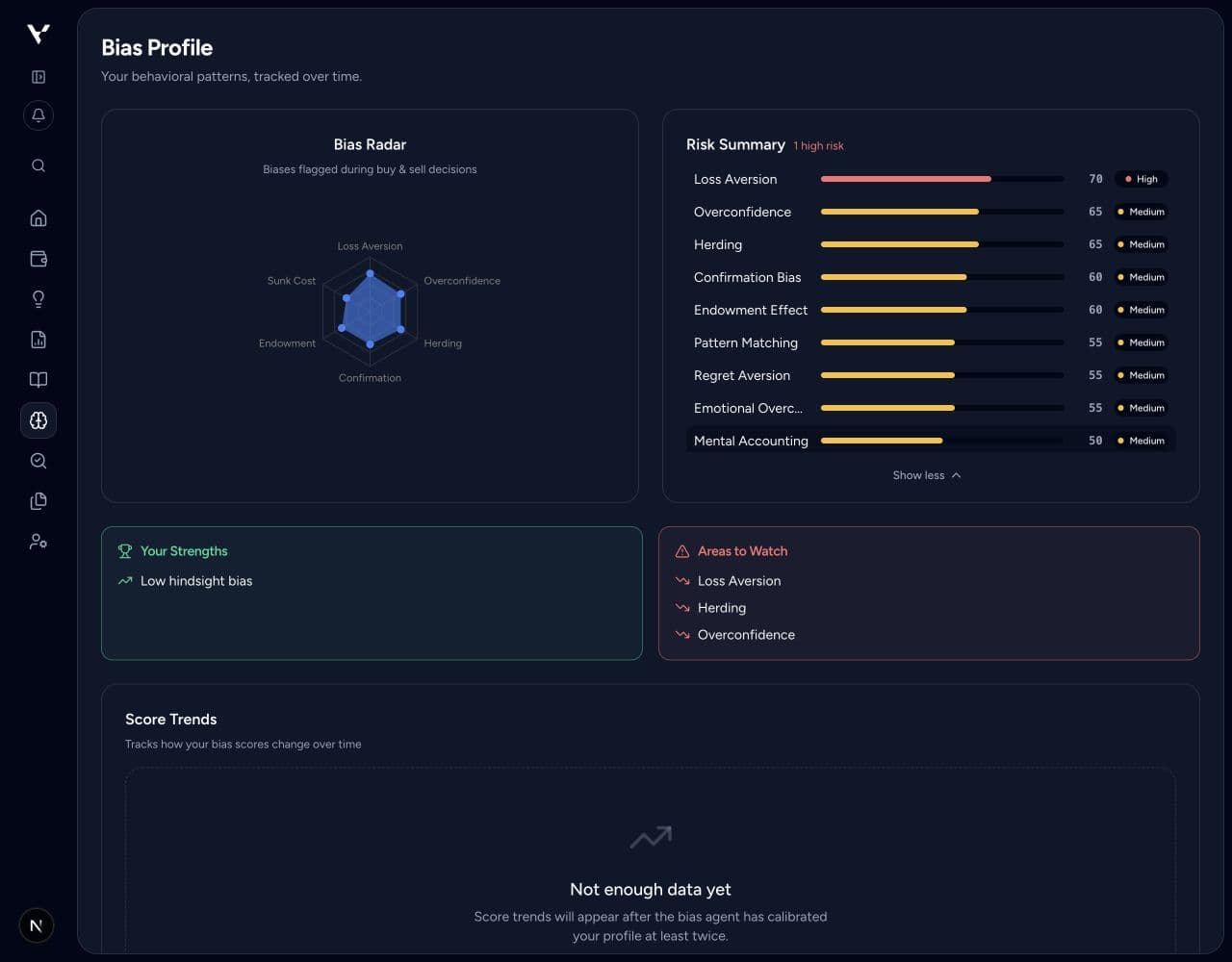Click the blue radar chart polygon
1232x962 pixels.
coord(372,310)
